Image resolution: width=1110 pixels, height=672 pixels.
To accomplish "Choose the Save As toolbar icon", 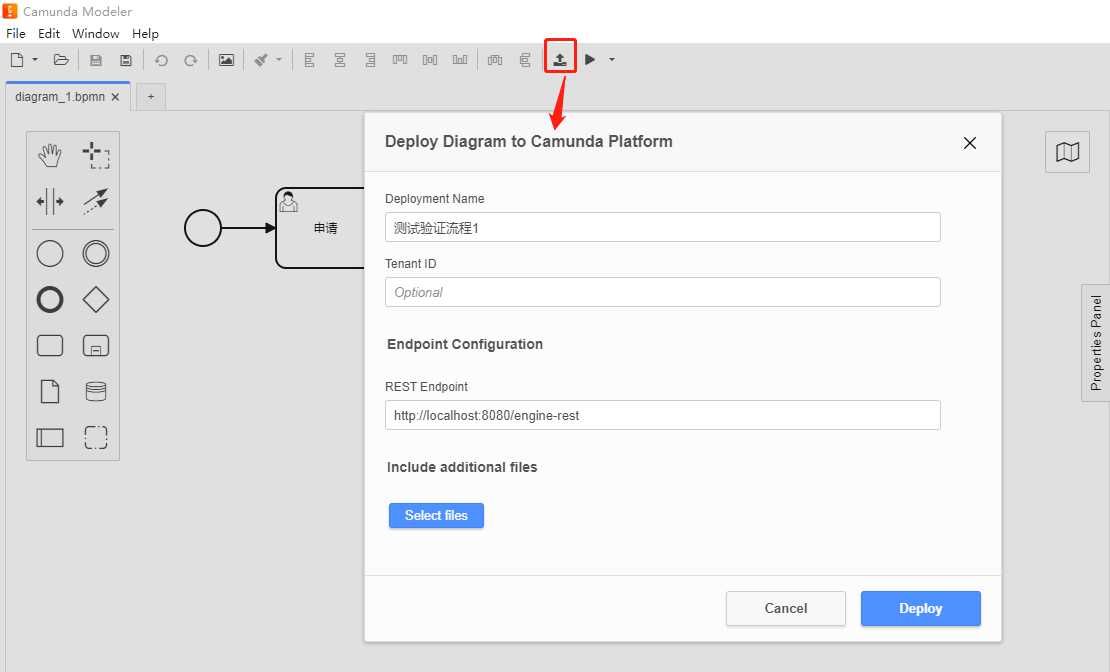I will [126, 60].
